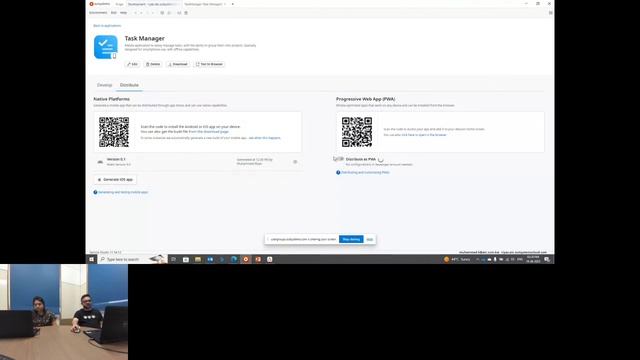Viewport: 640px width, 360px height.
Task: Click the Delete button with trash icon
Action: point(153,64)
